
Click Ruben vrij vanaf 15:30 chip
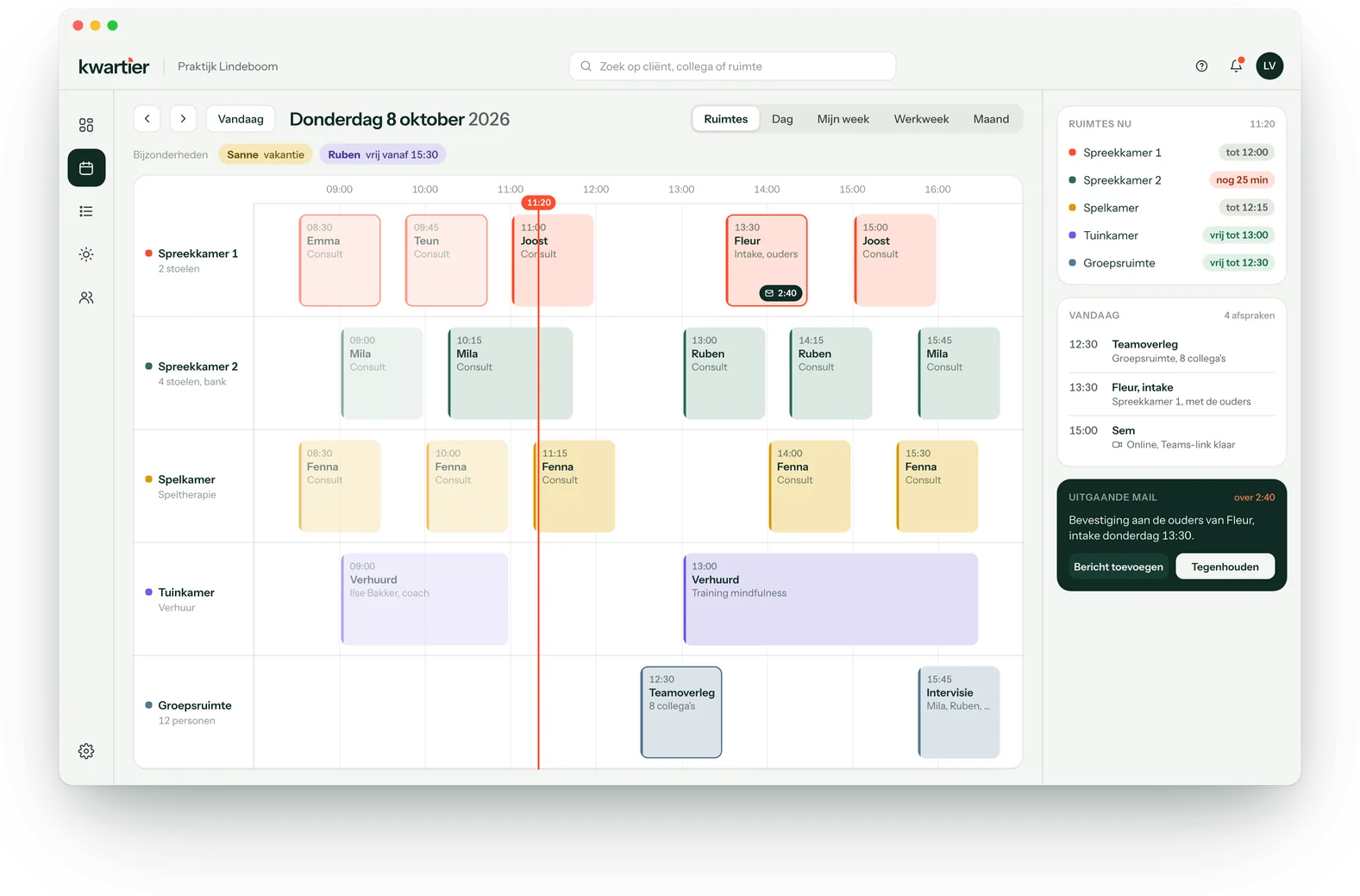pyautogui.click(x=383, y=155)
